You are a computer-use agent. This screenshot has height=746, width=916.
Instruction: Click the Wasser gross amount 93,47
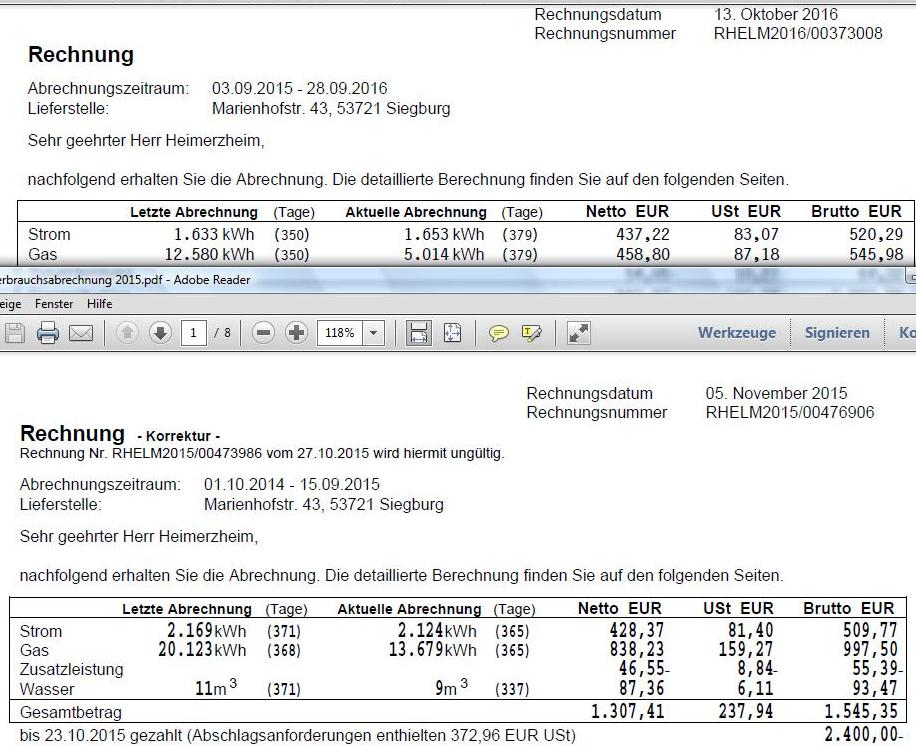pos(875,688)
